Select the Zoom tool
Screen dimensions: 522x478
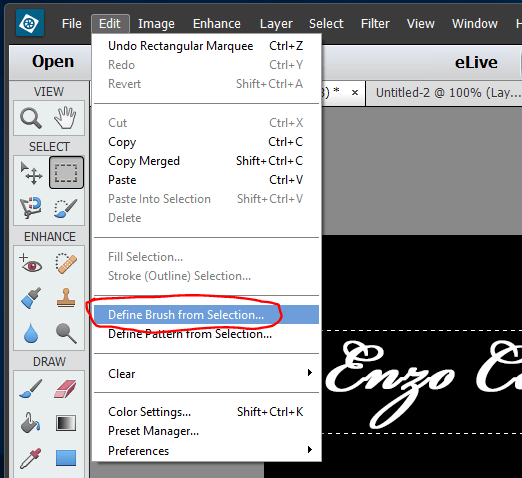(x=31, y=118)
